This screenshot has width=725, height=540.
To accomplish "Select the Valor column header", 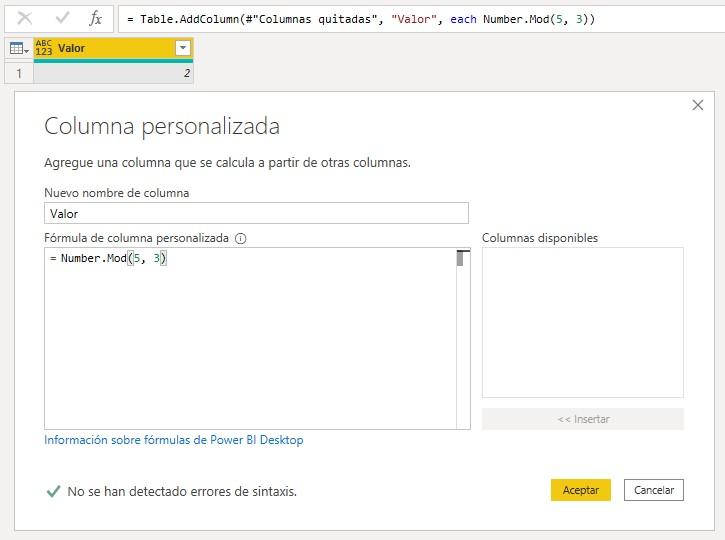I will click(110, 48).
